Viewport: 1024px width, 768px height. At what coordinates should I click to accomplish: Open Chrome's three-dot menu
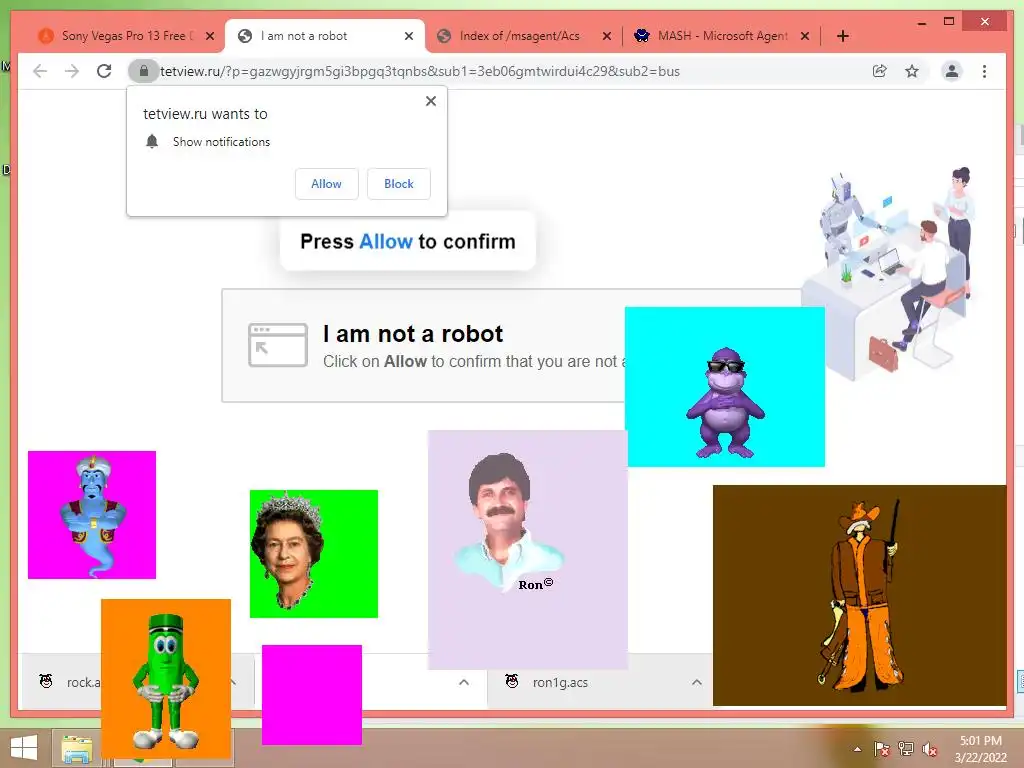(x=984, y=71)
